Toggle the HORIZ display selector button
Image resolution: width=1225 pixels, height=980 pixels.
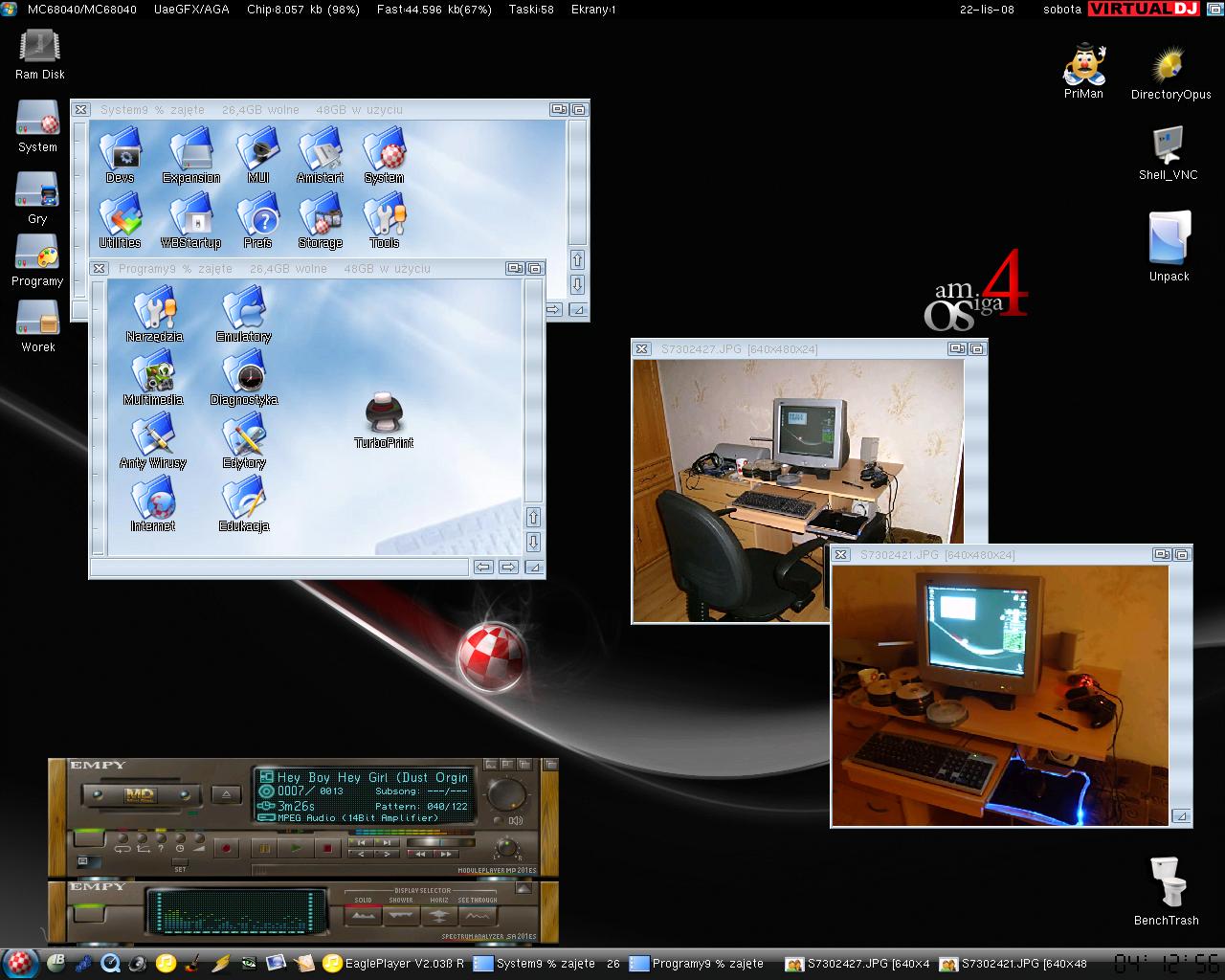(439, 916)
